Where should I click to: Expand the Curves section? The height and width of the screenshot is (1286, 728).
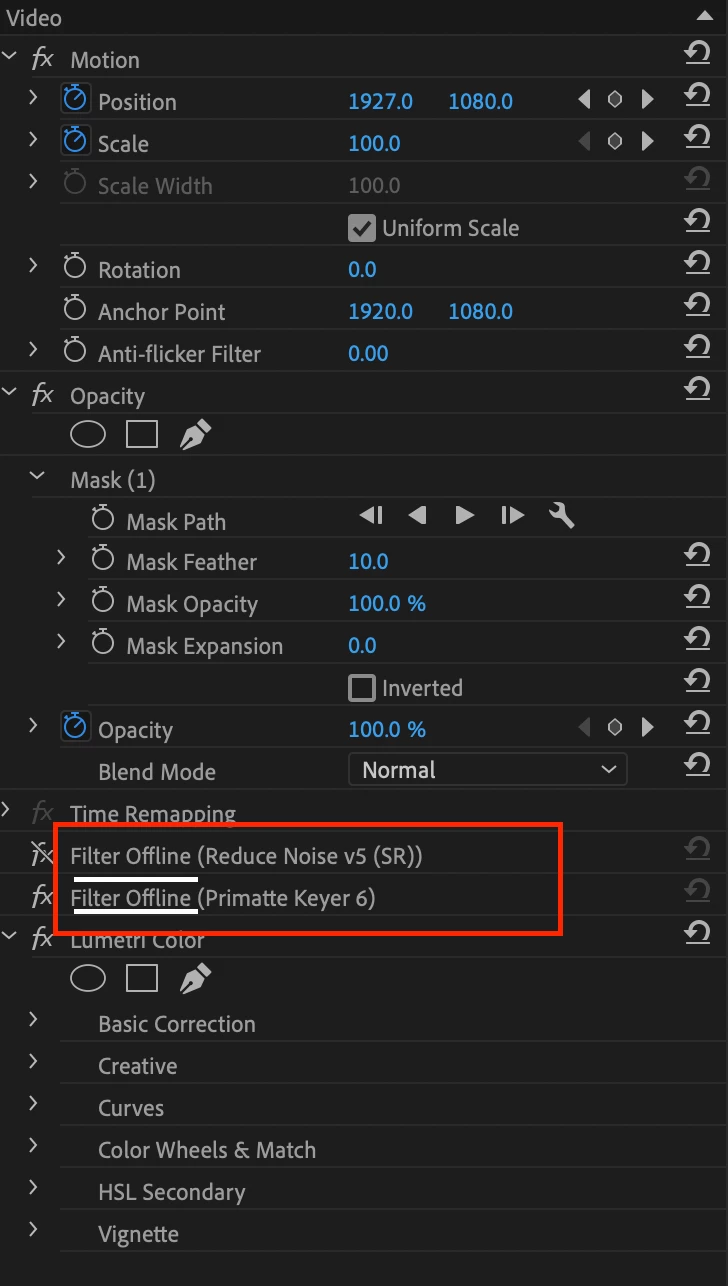pyautogui.click(x=33, y=1103)
